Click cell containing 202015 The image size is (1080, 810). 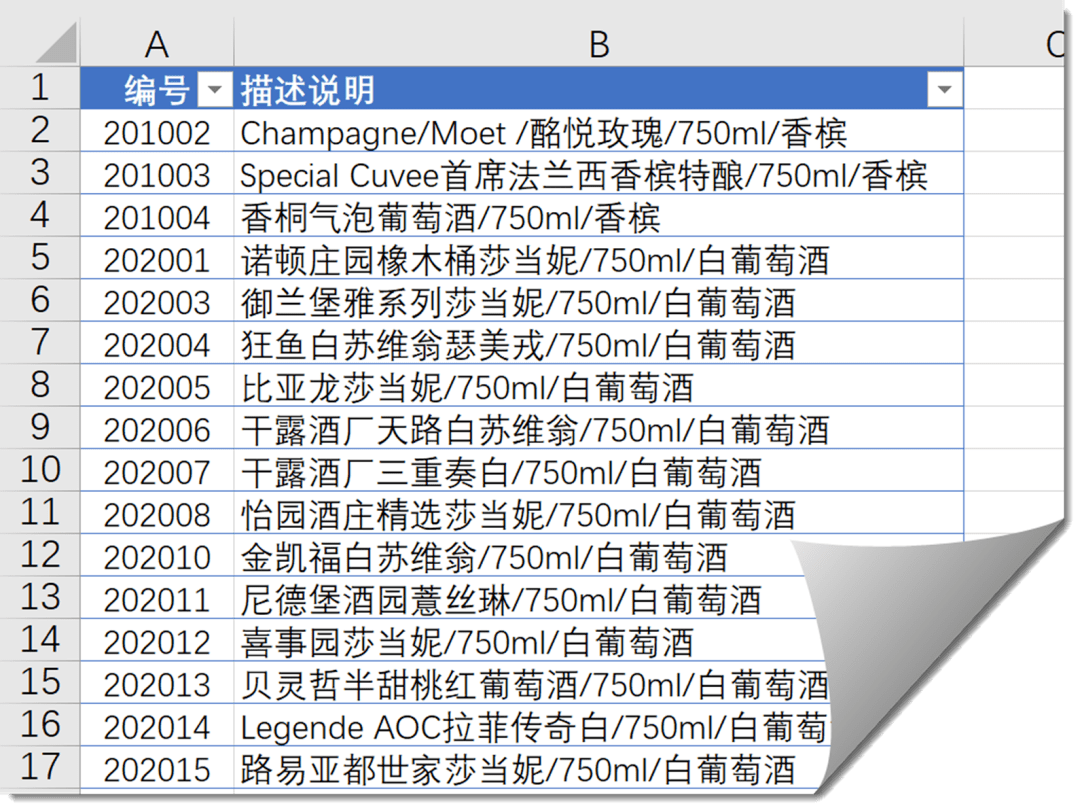(x=157, y=769)
